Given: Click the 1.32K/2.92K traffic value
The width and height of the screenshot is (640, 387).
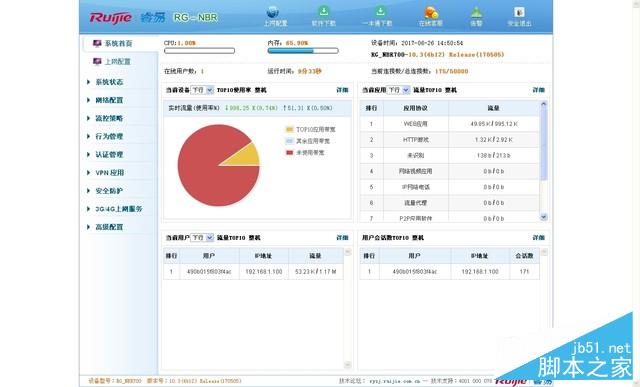Looking at the screenshot, I should [x=494, y=140].
